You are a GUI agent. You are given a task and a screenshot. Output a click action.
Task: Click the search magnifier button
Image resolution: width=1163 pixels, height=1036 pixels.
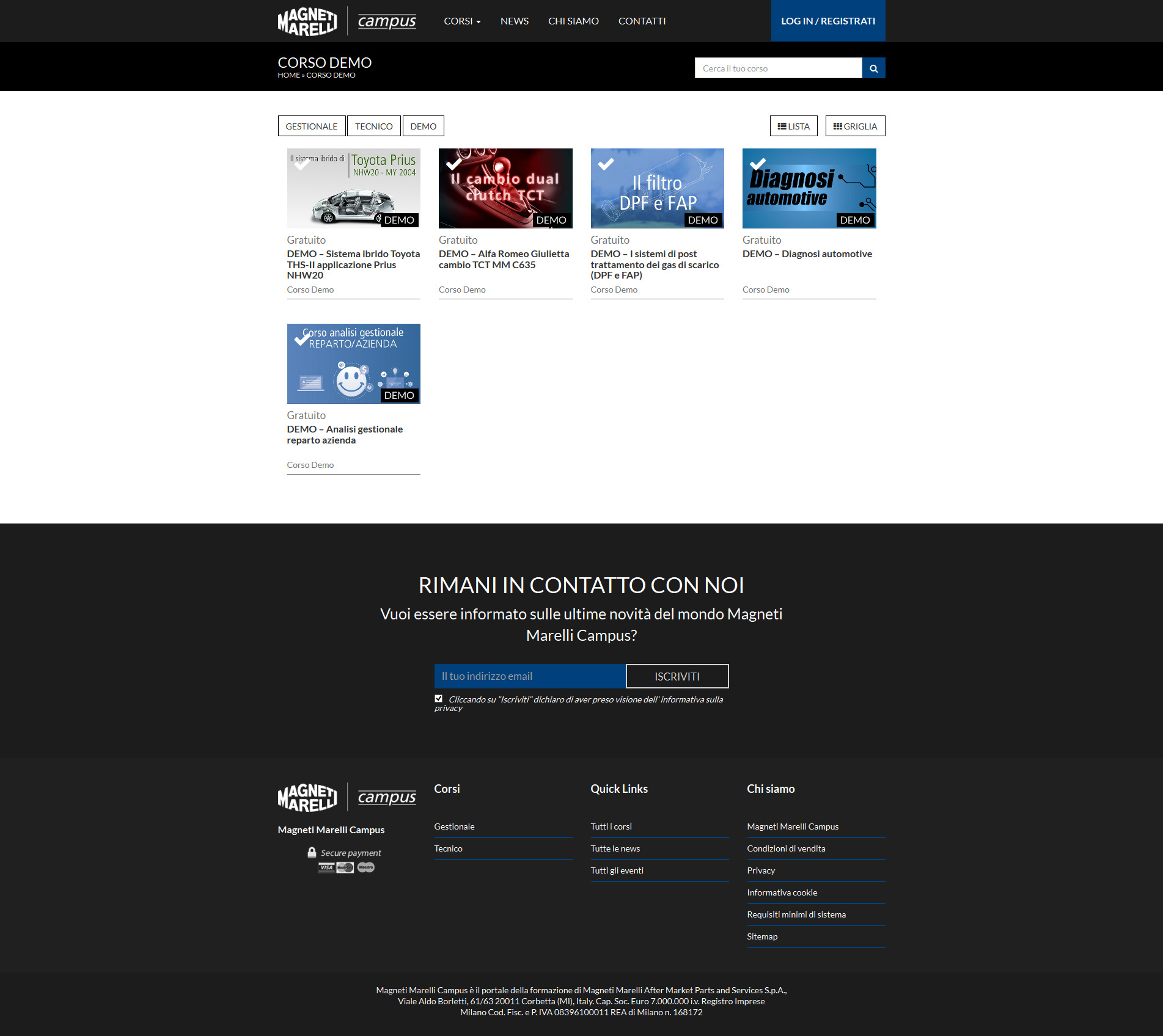click(x=873, y=68)
